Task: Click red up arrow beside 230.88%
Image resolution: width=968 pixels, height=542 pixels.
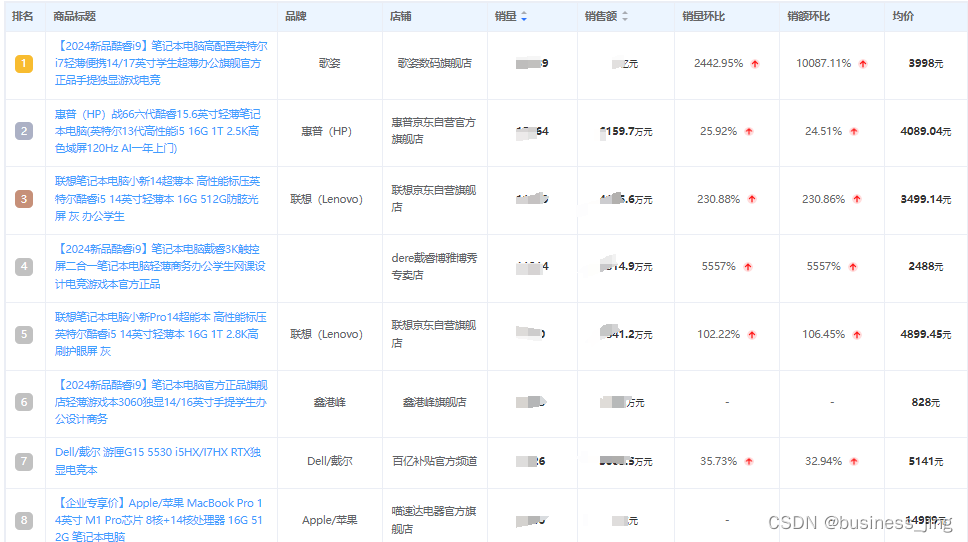Action: pos(752,199)
